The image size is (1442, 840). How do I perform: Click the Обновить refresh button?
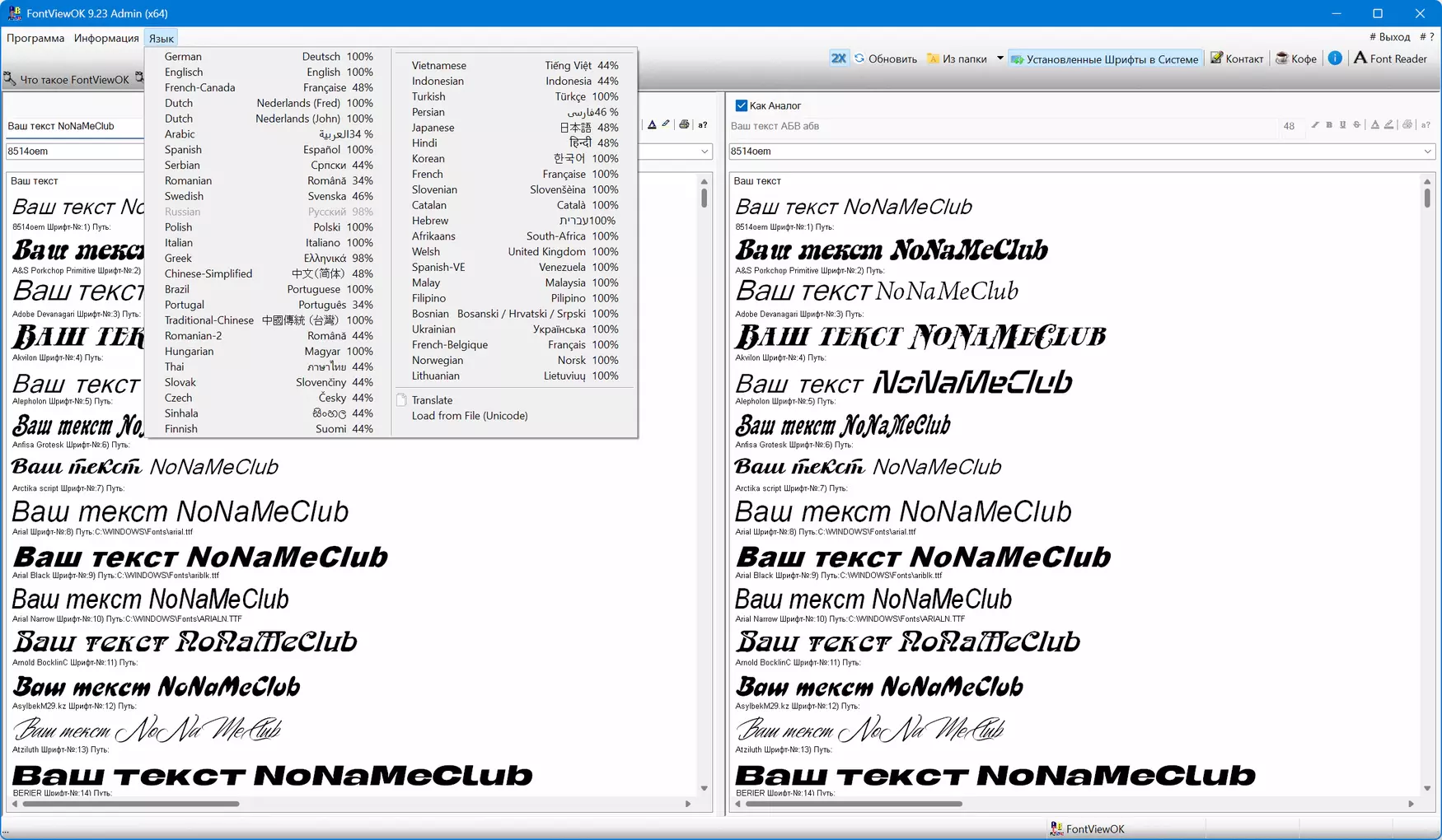pyautogui.click(x=885, y=58)
